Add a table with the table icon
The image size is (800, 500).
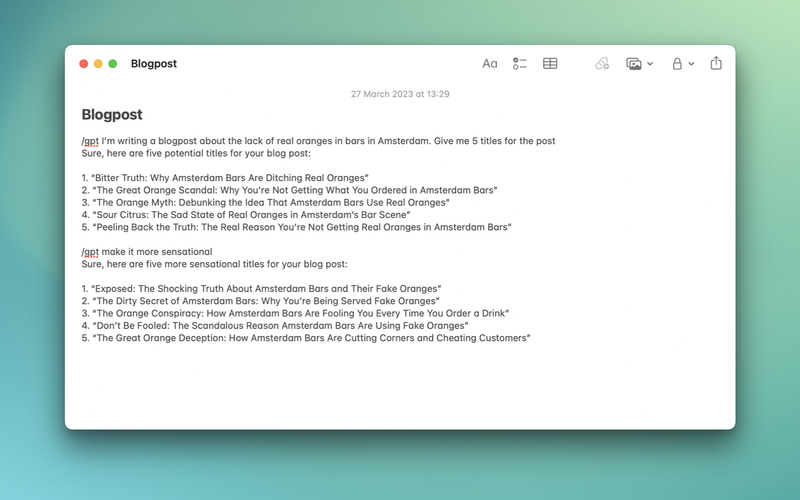(550, 64)
